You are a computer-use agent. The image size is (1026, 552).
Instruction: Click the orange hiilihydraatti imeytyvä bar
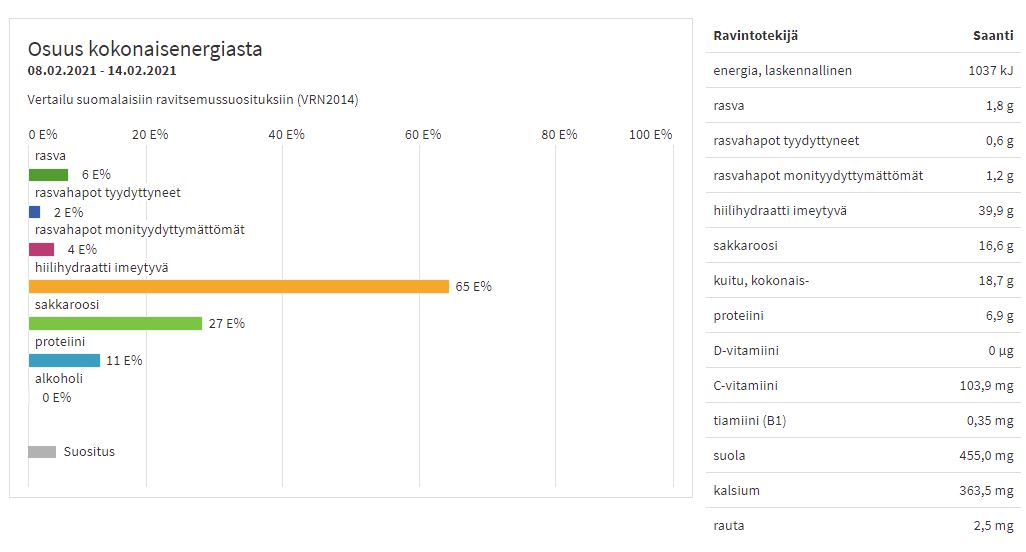coord(238,286)
